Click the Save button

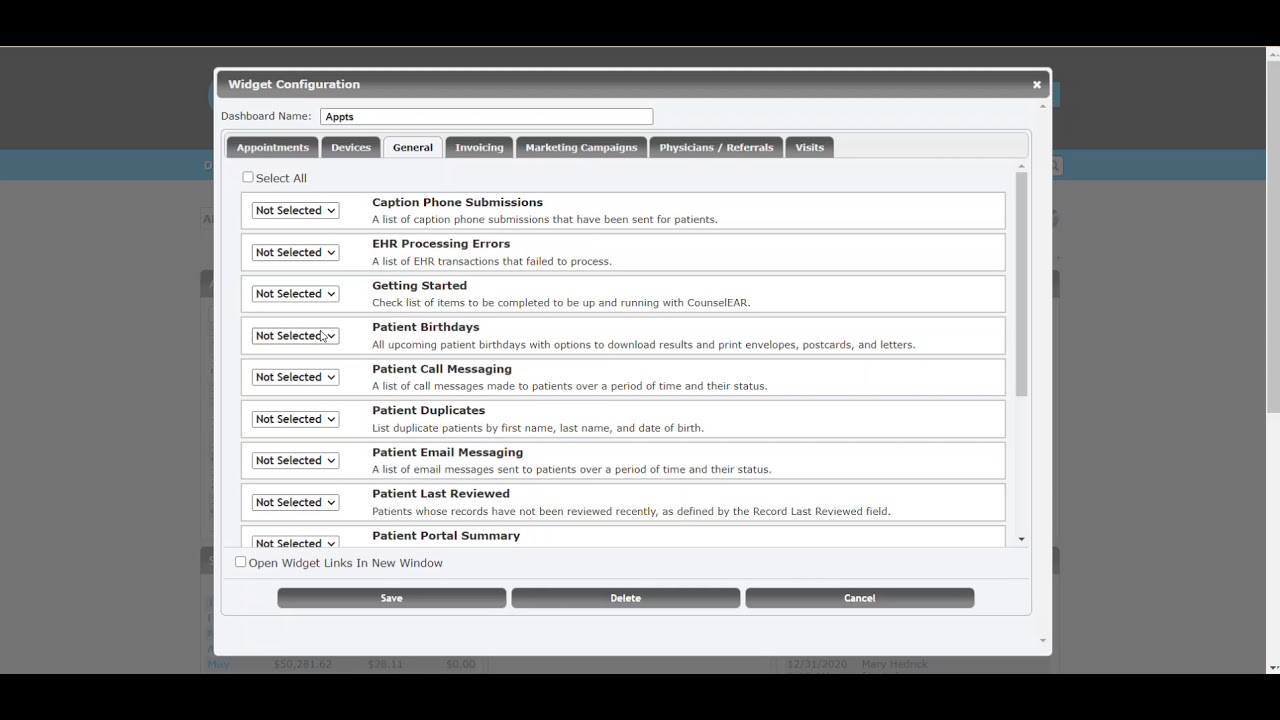click(x=392, y=598)
